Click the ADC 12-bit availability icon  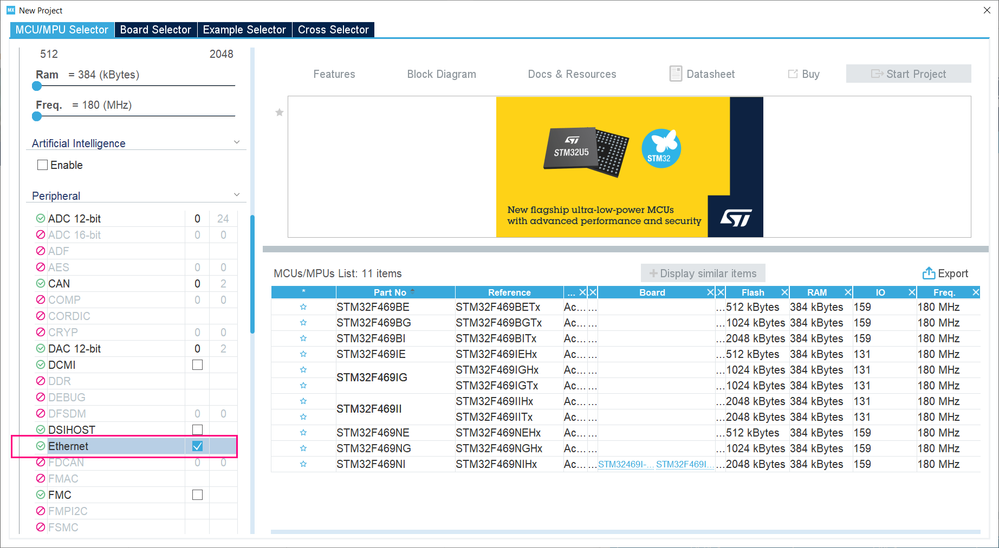click(x=41, y=219)
